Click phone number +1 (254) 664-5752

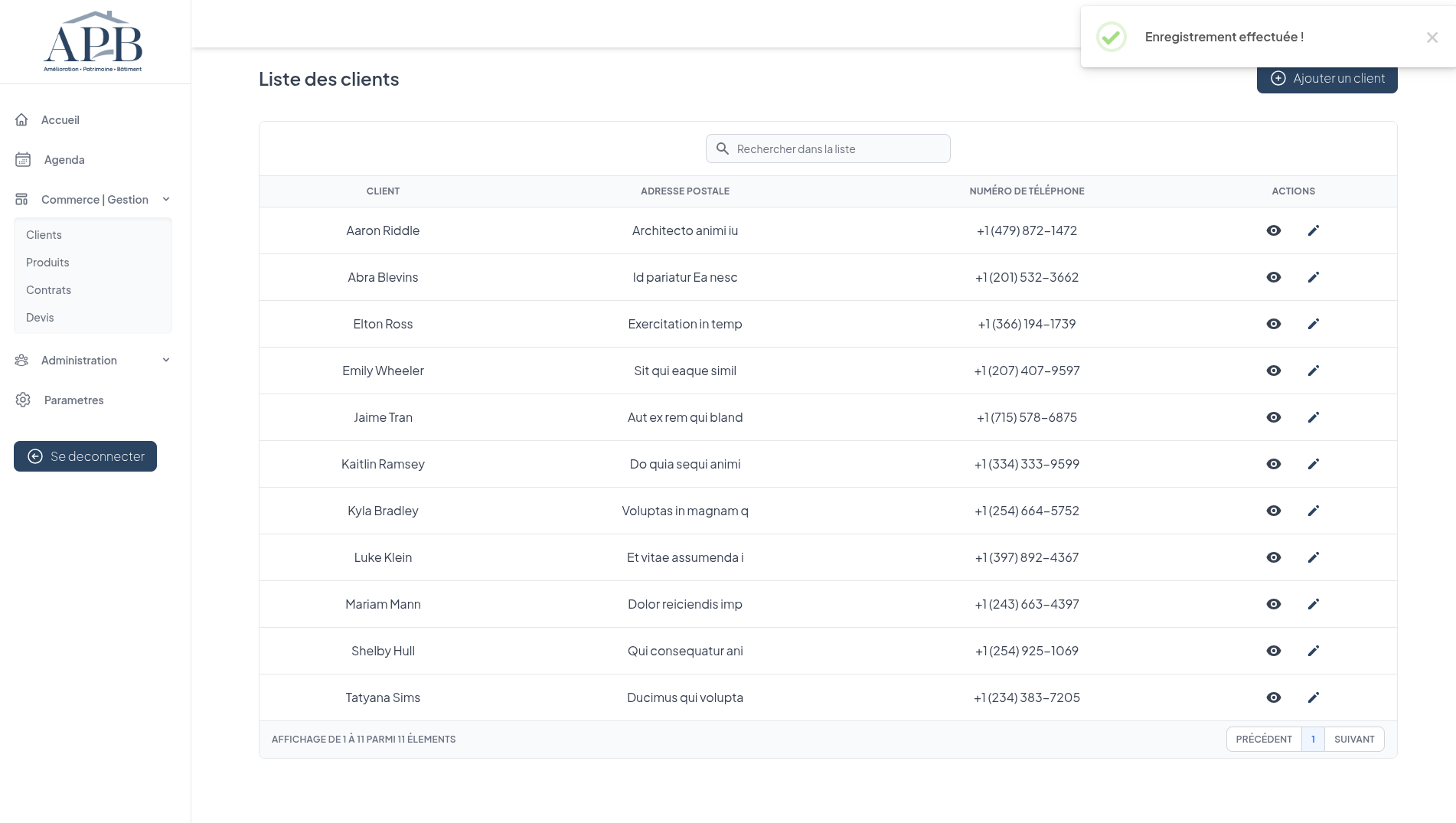tap(1027, 511)
